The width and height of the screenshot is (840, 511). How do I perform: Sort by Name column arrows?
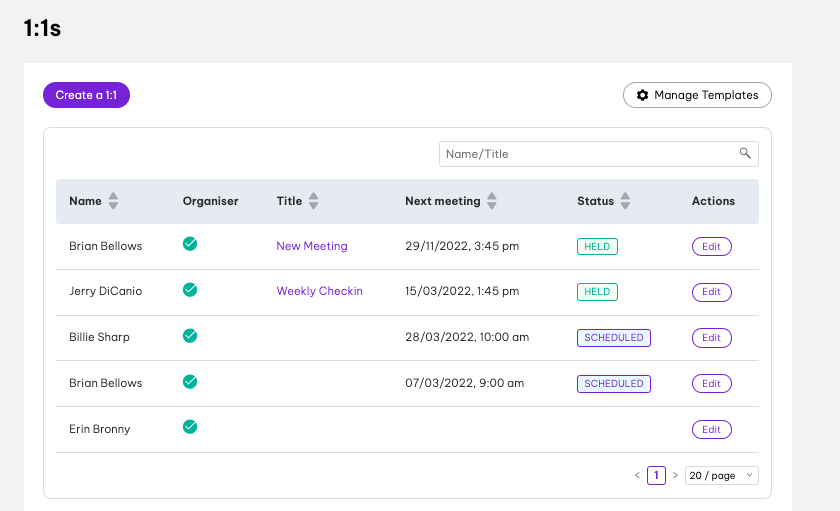[113, 201]
